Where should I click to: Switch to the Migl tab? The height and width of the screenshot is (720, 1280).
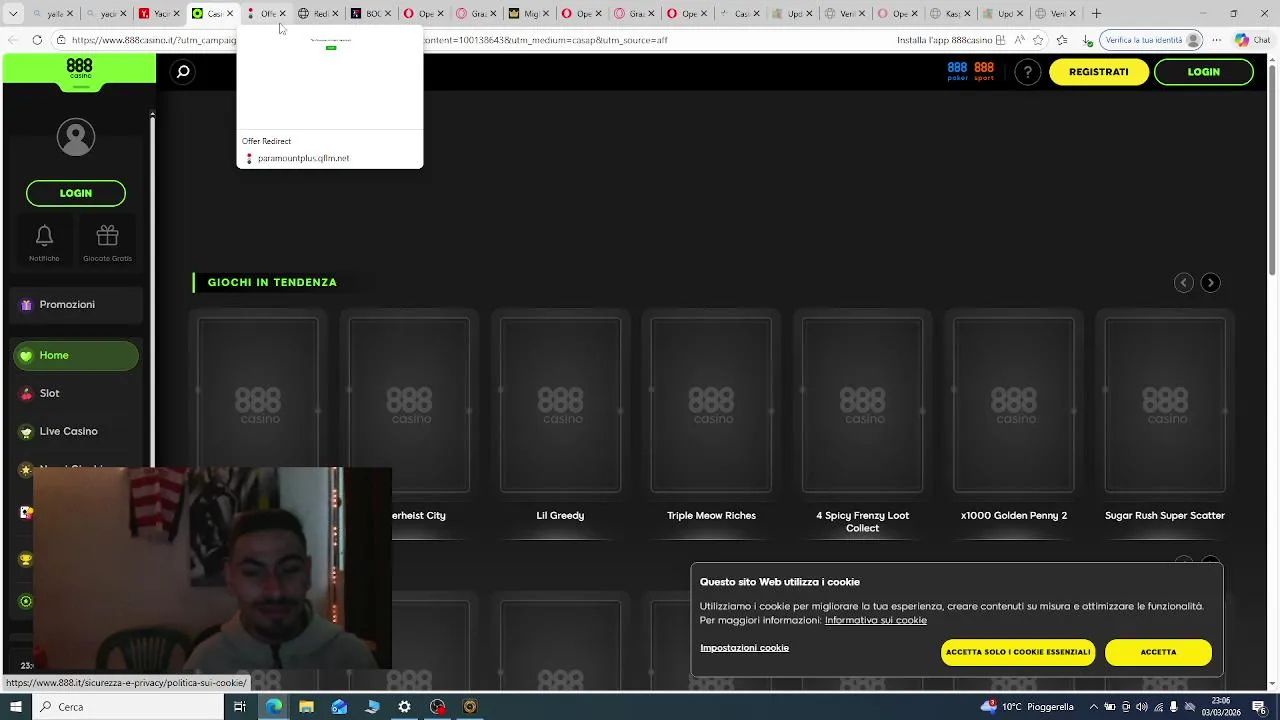[x=528, y=13]
